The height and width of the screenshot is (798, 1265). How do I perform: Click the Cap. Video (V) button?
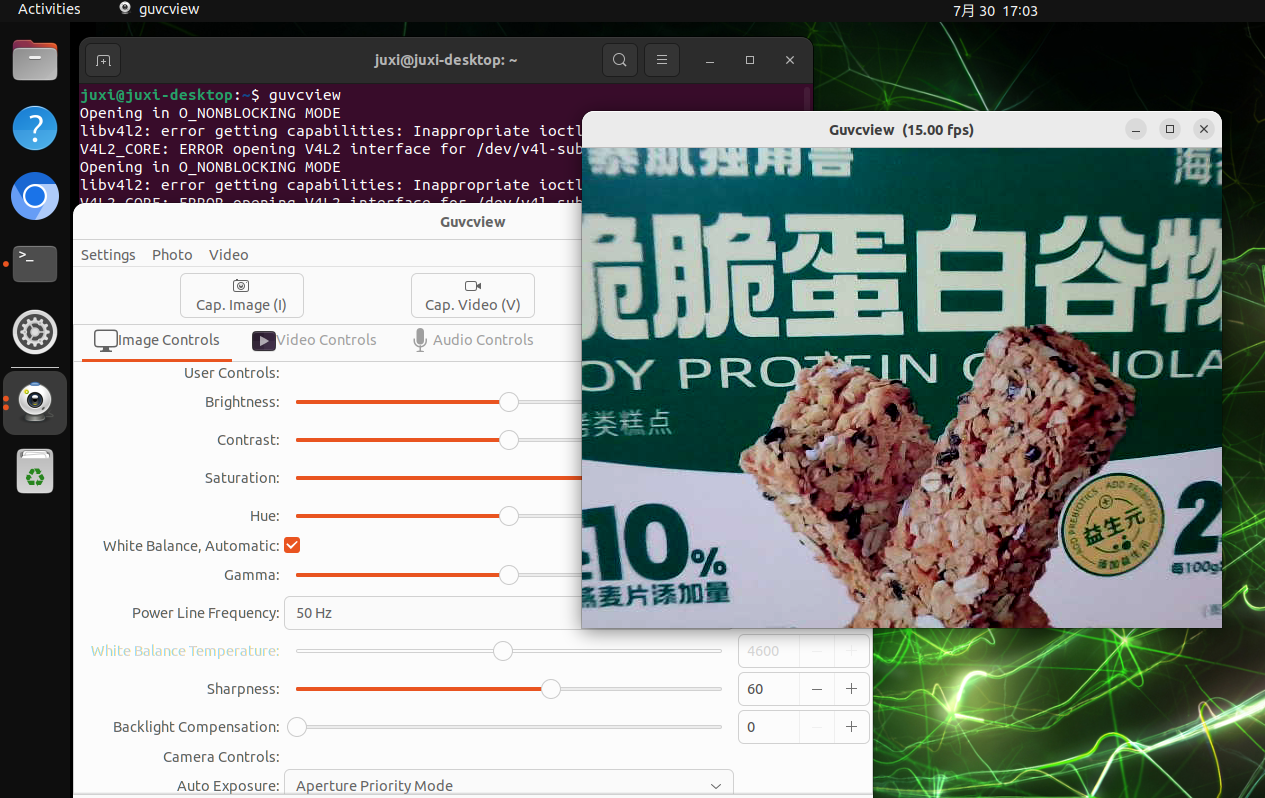point(473,295)
